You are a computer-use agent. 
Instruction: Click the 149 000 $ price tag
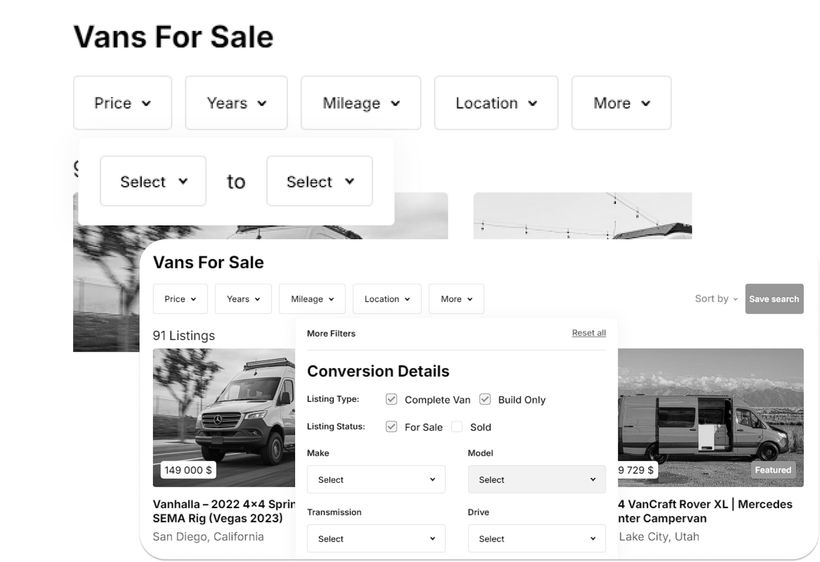(188, 470)
